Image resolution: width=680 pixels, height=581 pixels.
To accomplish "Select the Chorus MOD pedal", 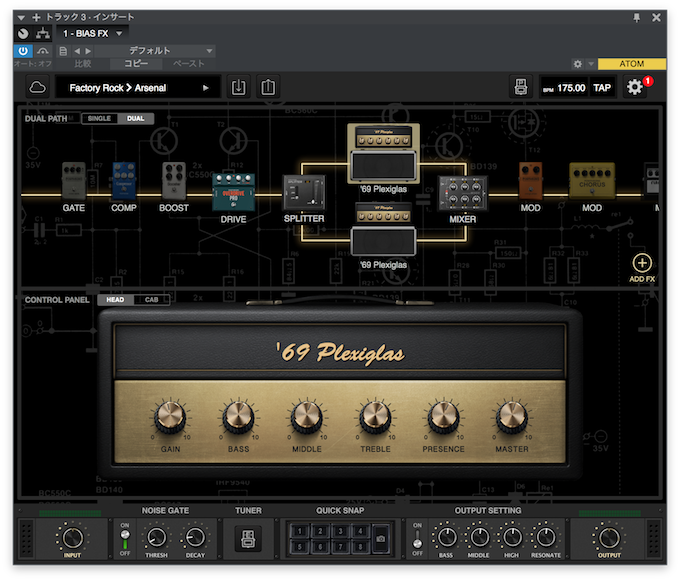I will pos(592,181).
